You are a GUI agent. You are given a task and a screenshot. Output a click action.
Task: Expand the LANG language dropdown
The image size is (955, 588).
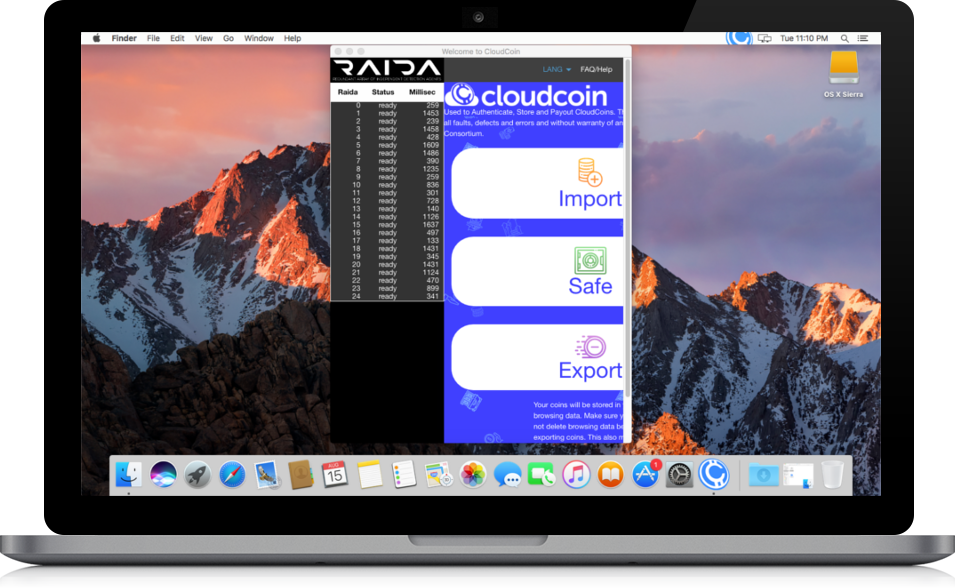(557, 69)
